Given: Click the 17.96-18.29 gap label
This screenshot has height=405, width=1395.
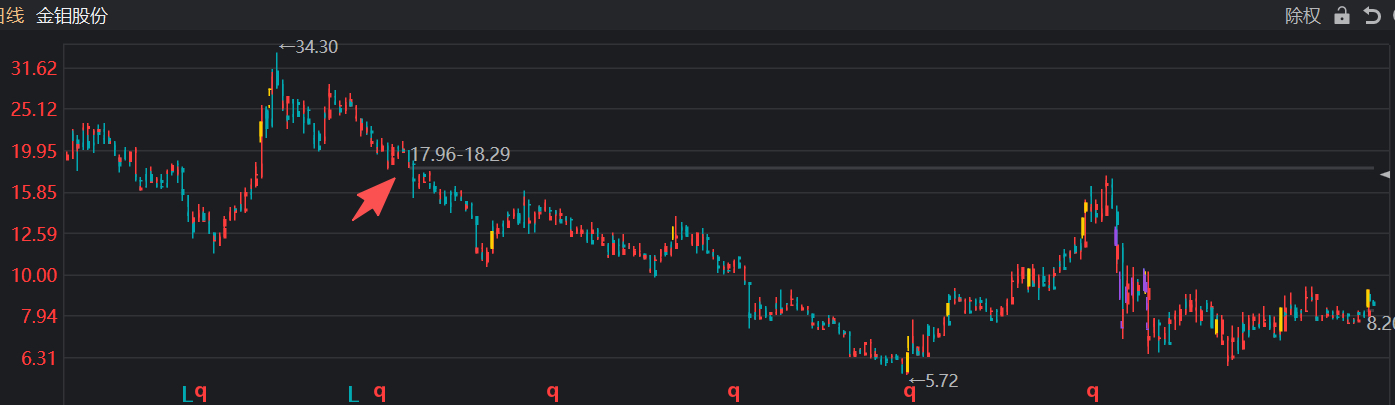Looking at the screenshot, I should pyautogui.click(x=460, y=154).
